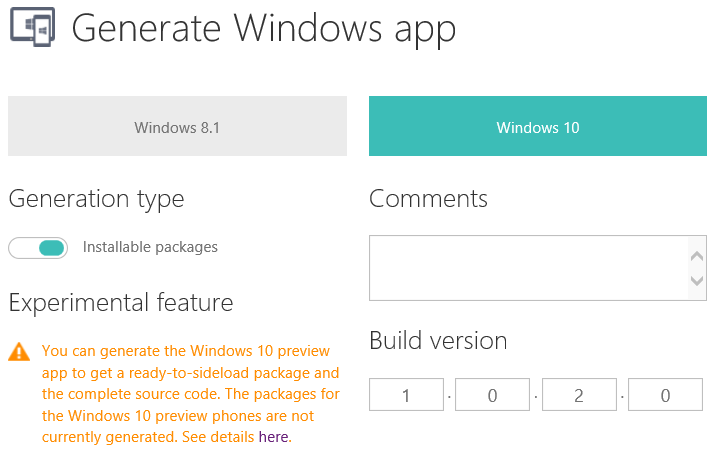Select the last build version field
Viewport: 719px width, 464px height.
665,395
